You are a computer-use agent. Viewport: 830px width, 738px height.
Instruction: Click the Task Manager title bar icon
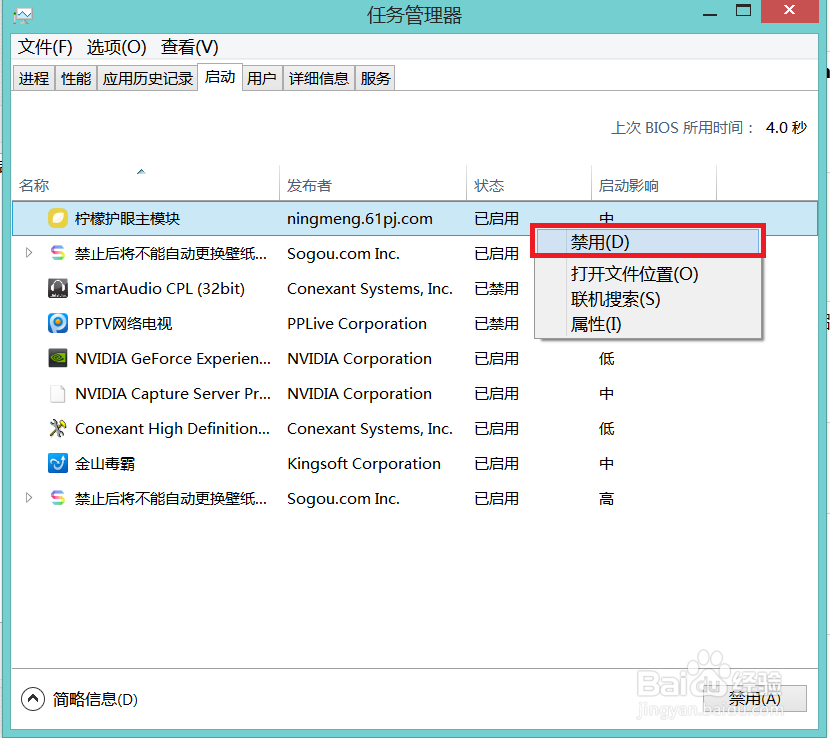23,15
